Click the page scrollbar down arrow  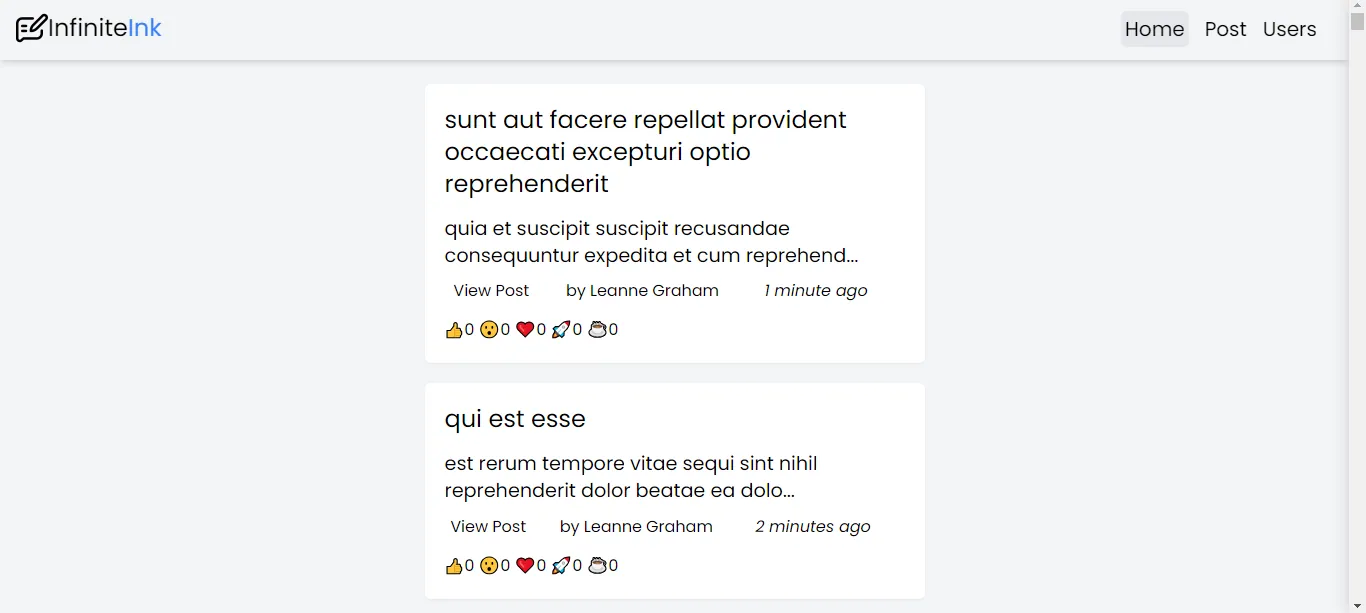[1357, 605]
